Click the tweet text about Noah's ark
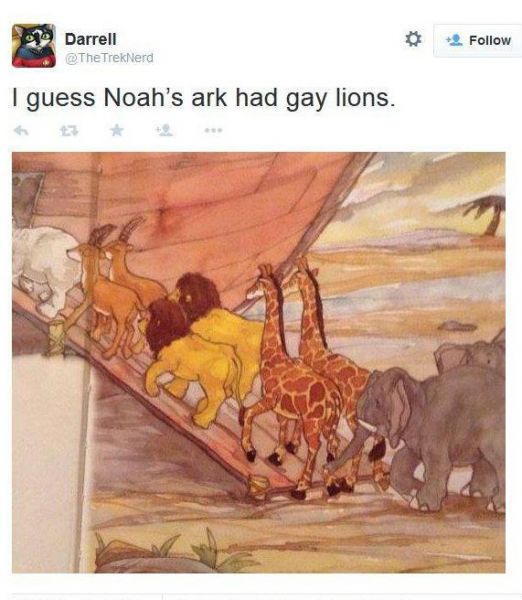Image resolution: width=522 pixels, height=600 pixels. pos(203,98)
